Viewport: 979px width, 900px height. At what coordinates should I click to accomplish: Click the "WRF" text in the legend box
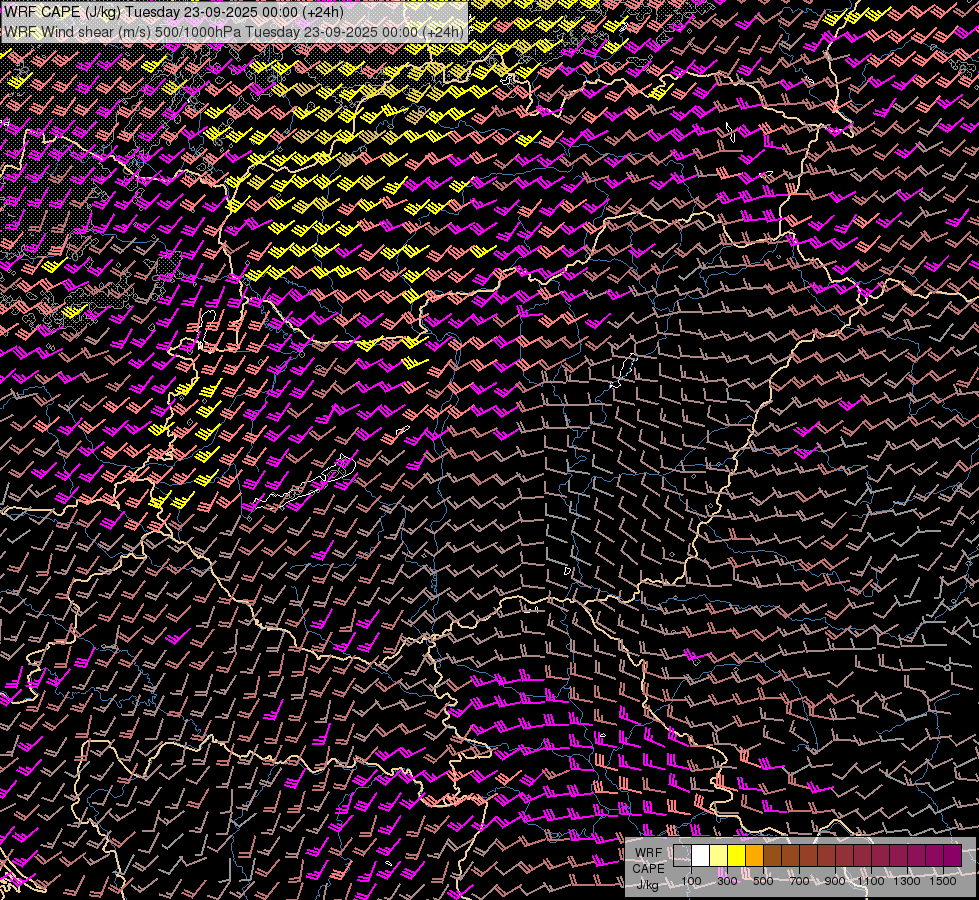point(648,853)
